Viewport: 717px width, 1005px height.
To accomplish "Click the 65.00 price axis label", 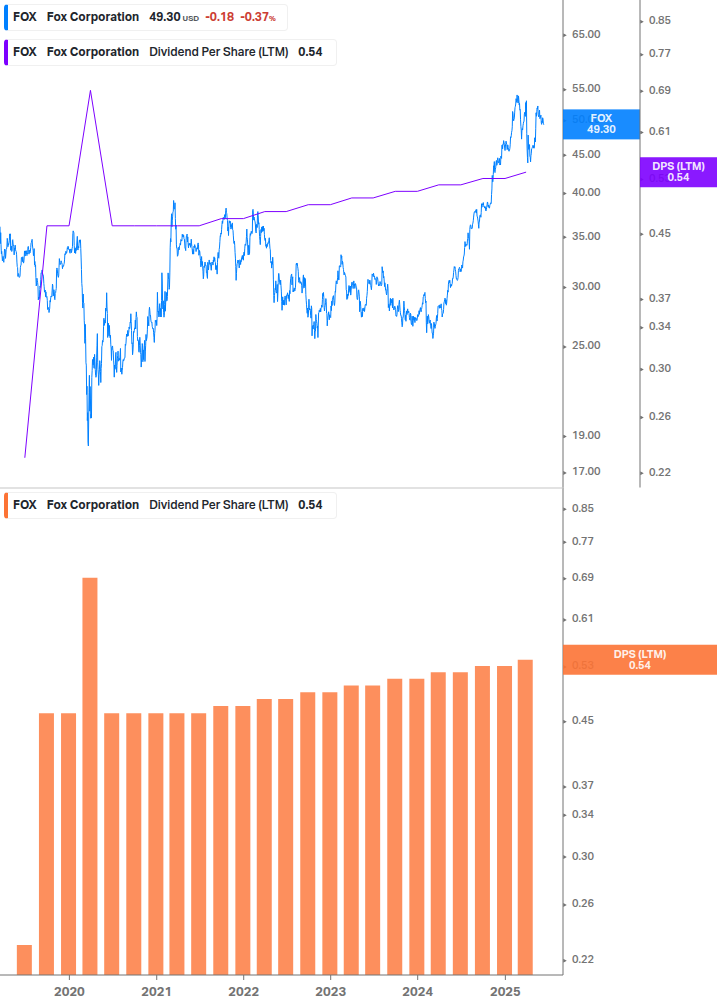I will [x=586, y=35].
